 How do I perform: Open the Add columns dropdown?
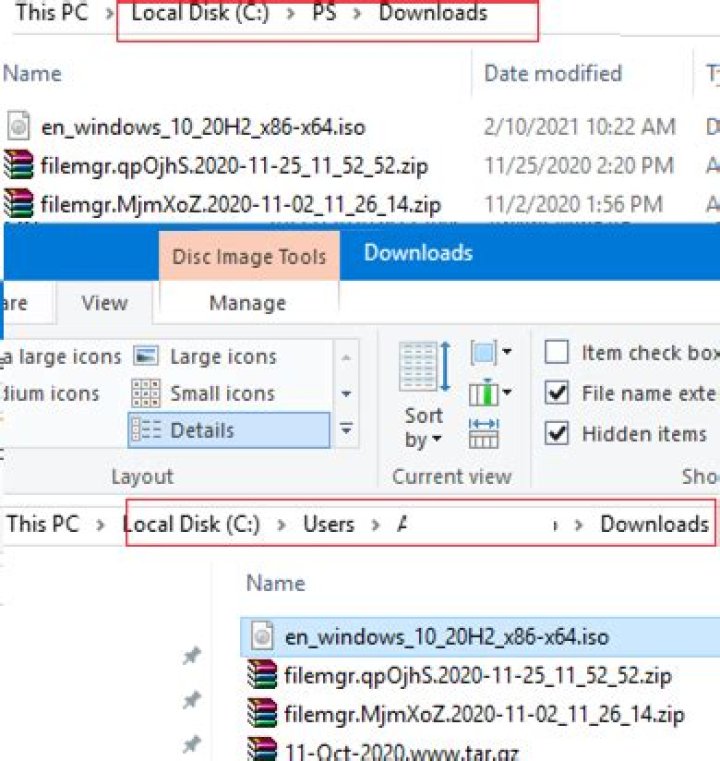(491, 392)
